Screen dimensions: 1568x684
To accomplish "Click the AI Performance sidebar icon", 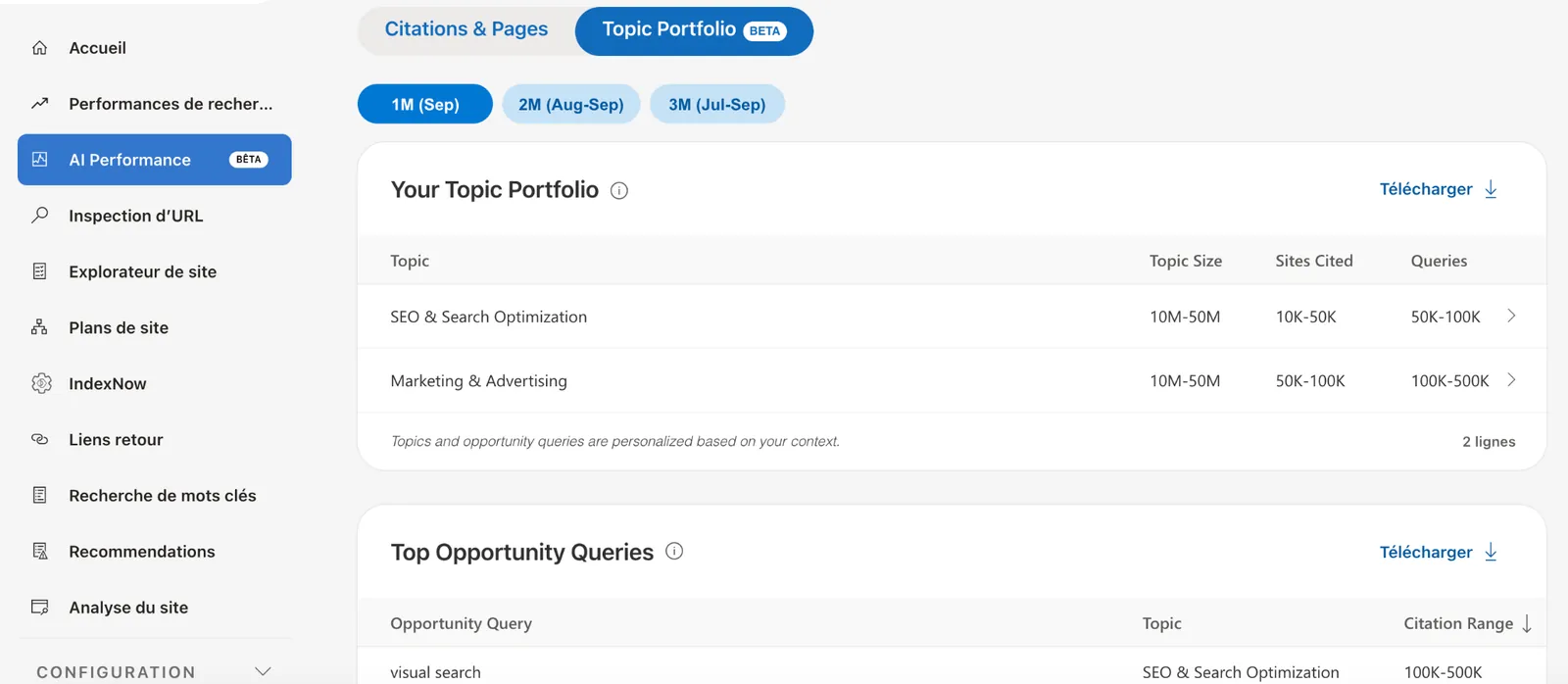I will click(39, 159).
